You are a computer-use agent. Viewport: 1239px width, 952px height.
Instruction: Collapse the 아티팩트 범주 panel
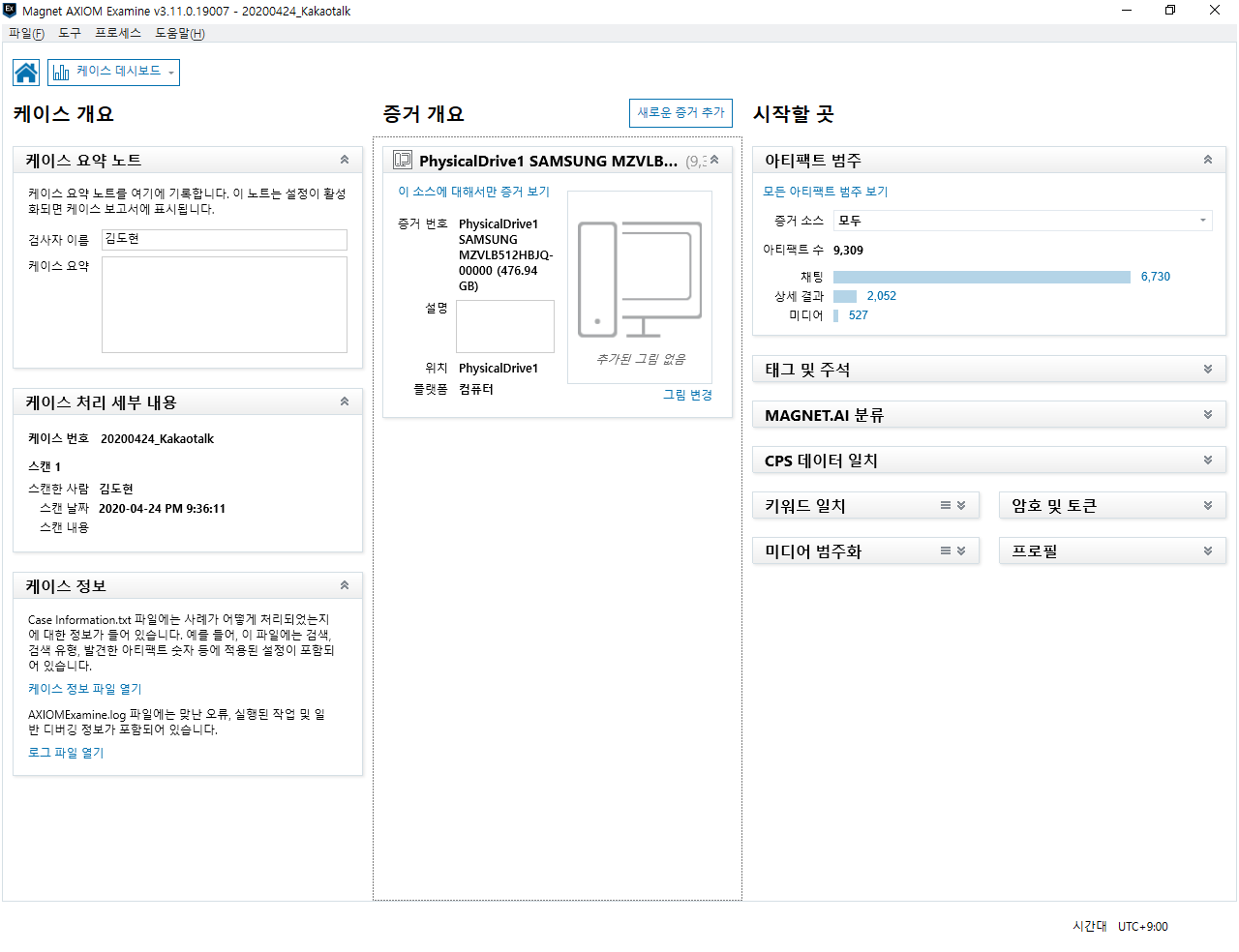click(1208, 160)
